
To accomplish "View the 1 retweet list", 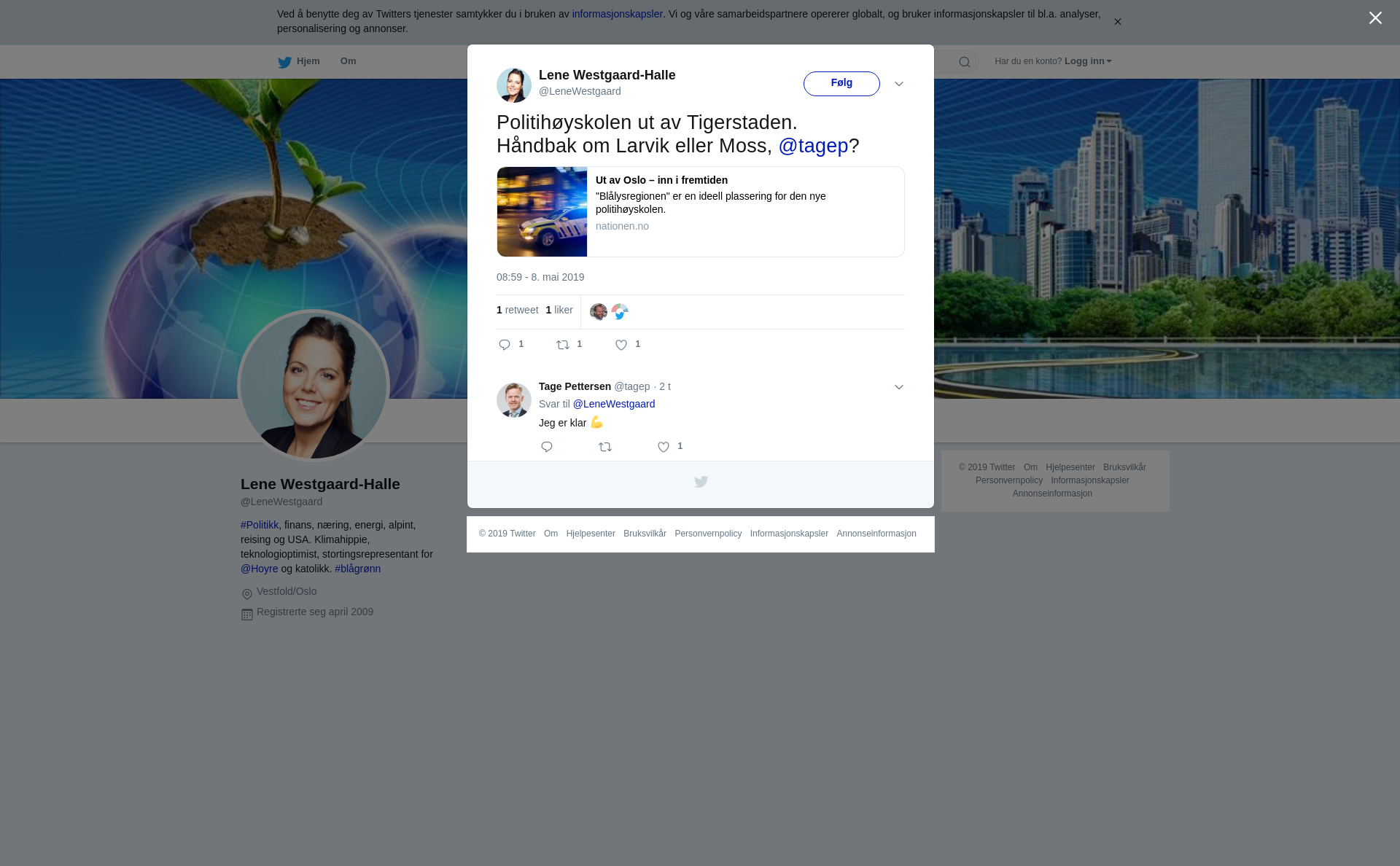I will [518, 310].
